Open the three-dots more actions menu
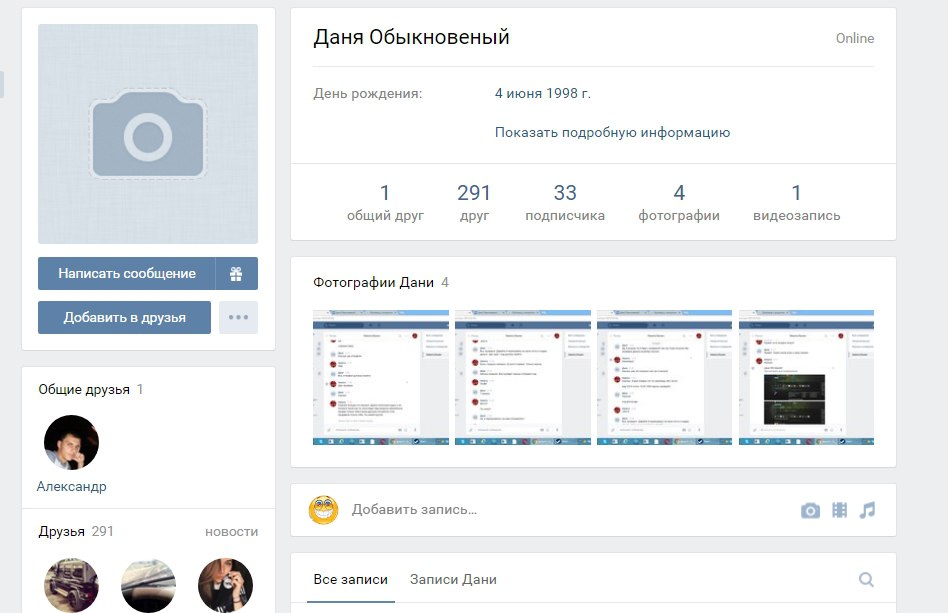 pyautogui.click(x=238, y=317)
